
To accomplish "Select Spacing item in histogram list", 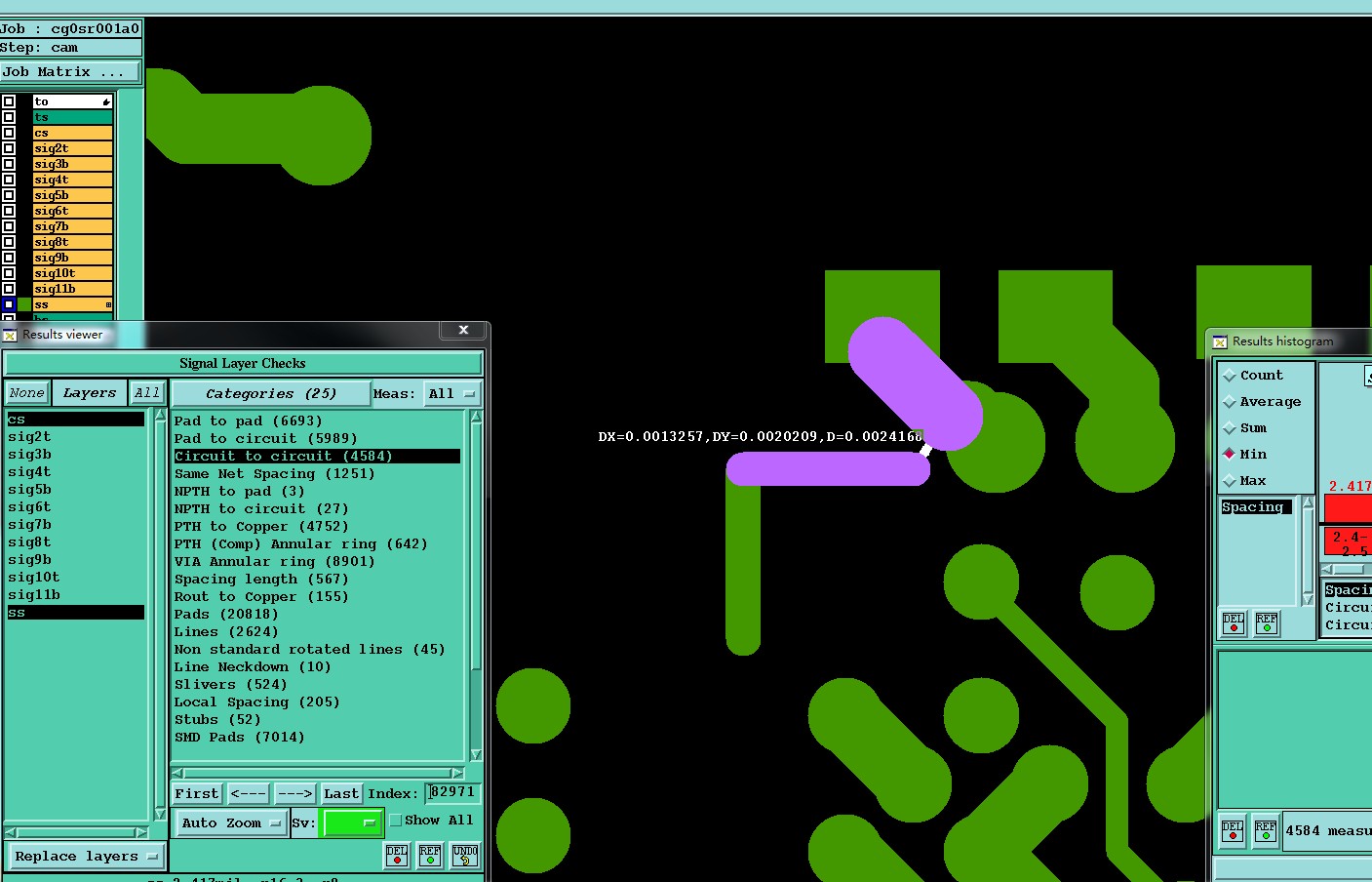I will 1256,507.
